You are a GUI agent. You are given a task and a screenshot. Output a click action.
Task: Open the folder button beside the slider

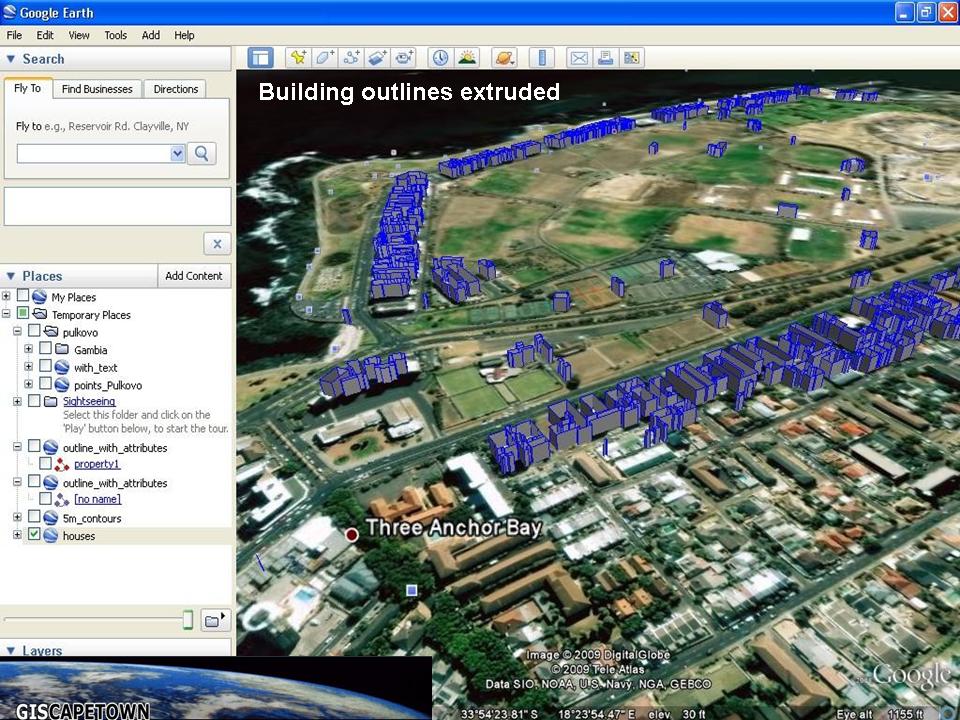tap(215, 621)
